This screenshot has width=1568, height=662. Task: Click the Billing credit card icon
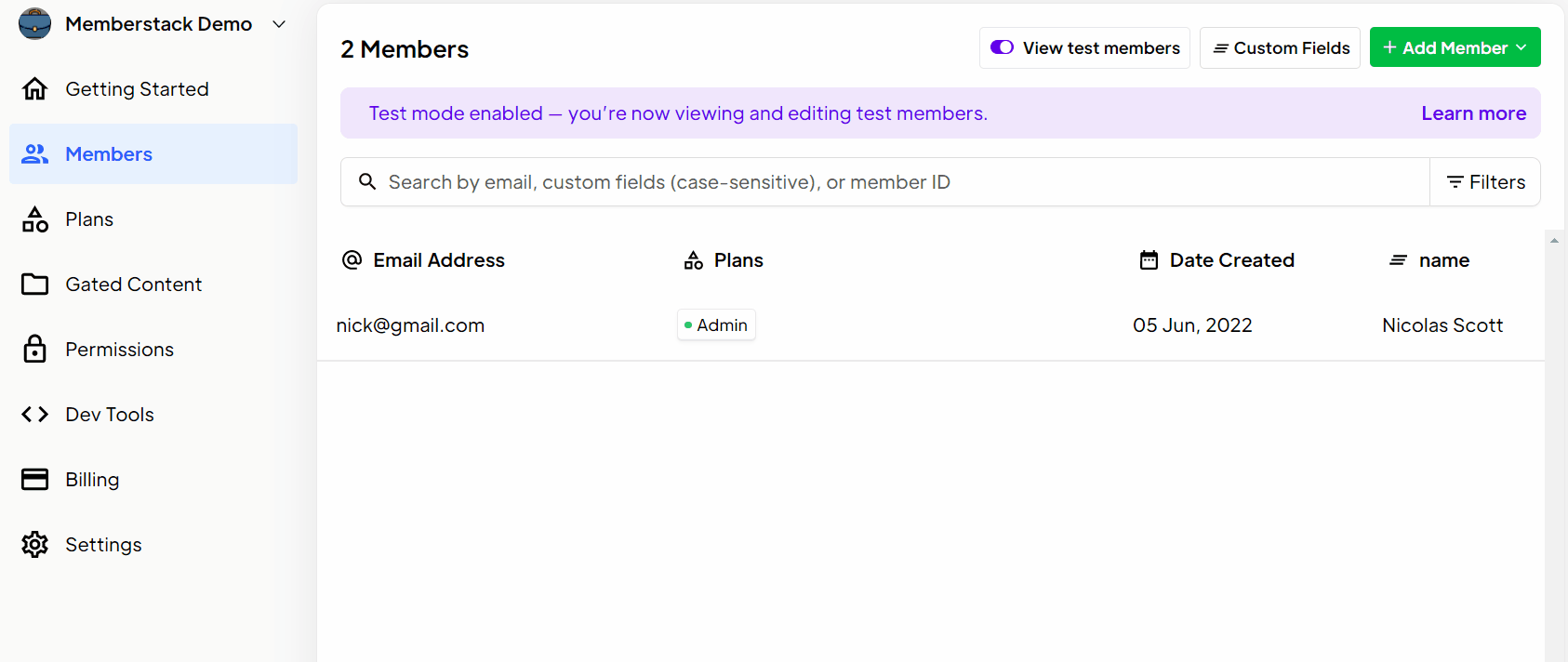[34, 479]
